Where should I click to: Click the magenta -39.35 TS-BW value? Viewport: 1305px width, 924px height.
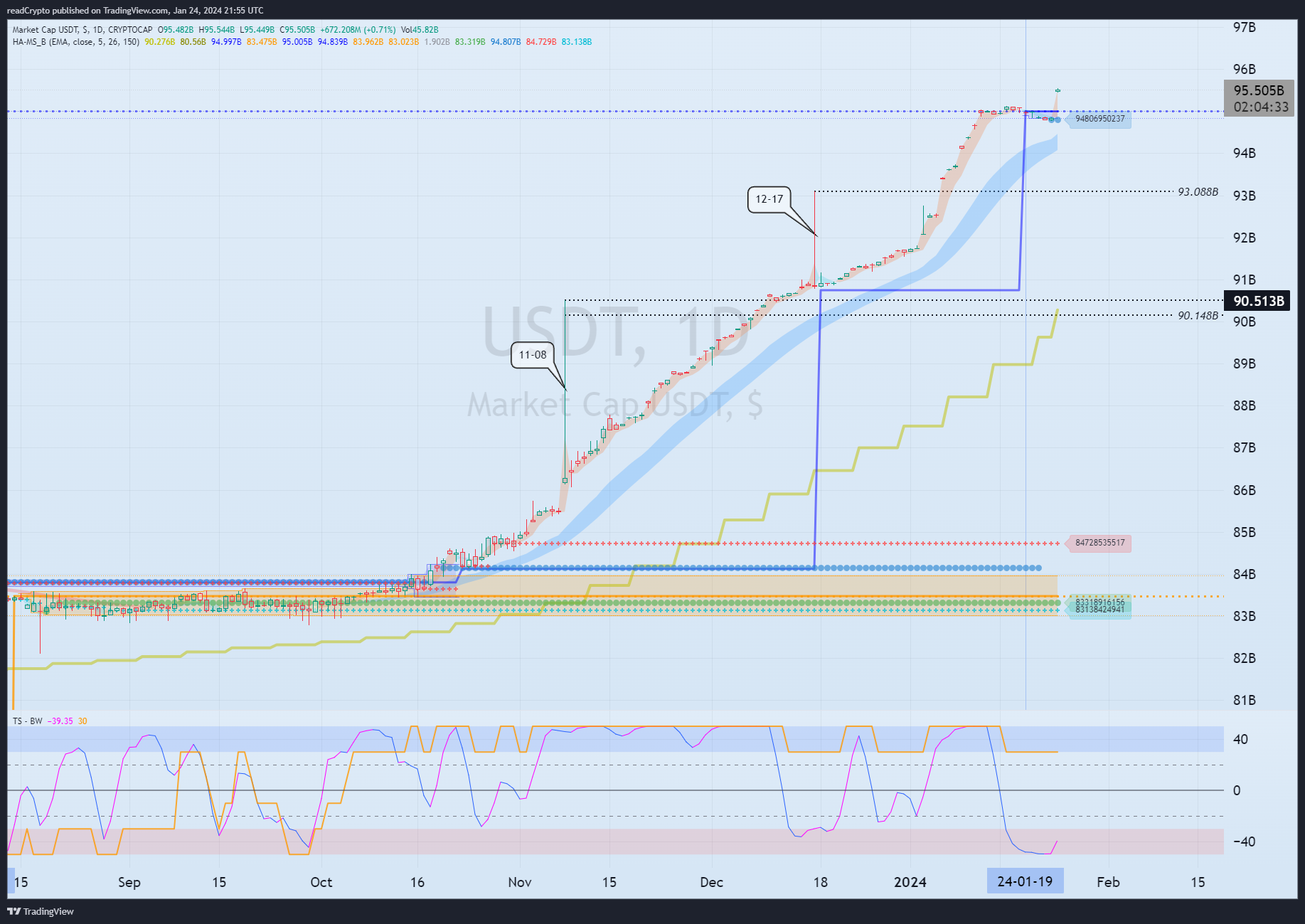pyautogui.click(x=60, y=721)
